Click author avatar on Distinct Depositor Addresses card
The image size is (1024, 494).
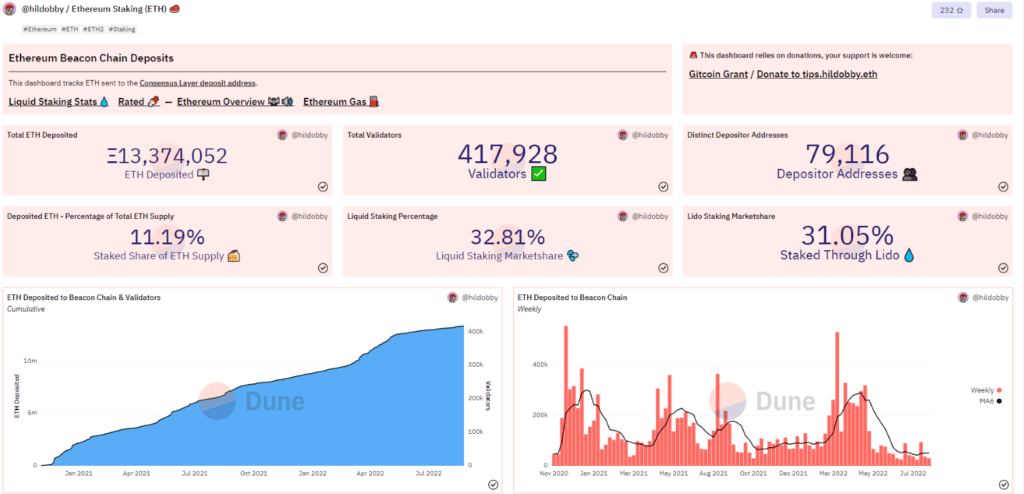[x=963, y=135]
